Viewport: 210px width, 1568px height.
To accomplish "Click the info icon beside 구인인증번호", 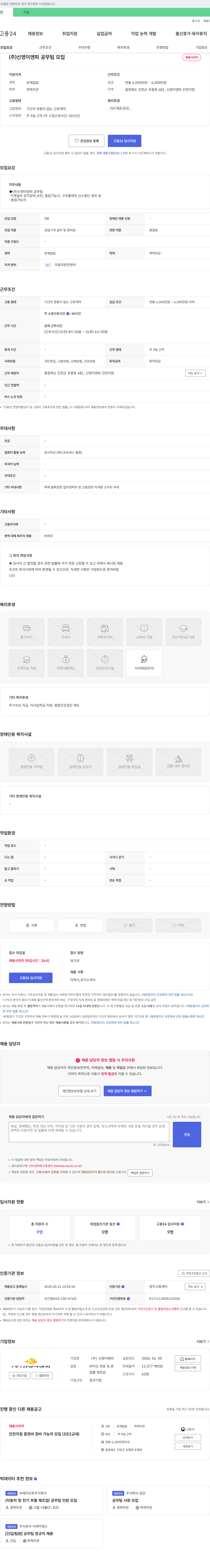I will 128,1298.
